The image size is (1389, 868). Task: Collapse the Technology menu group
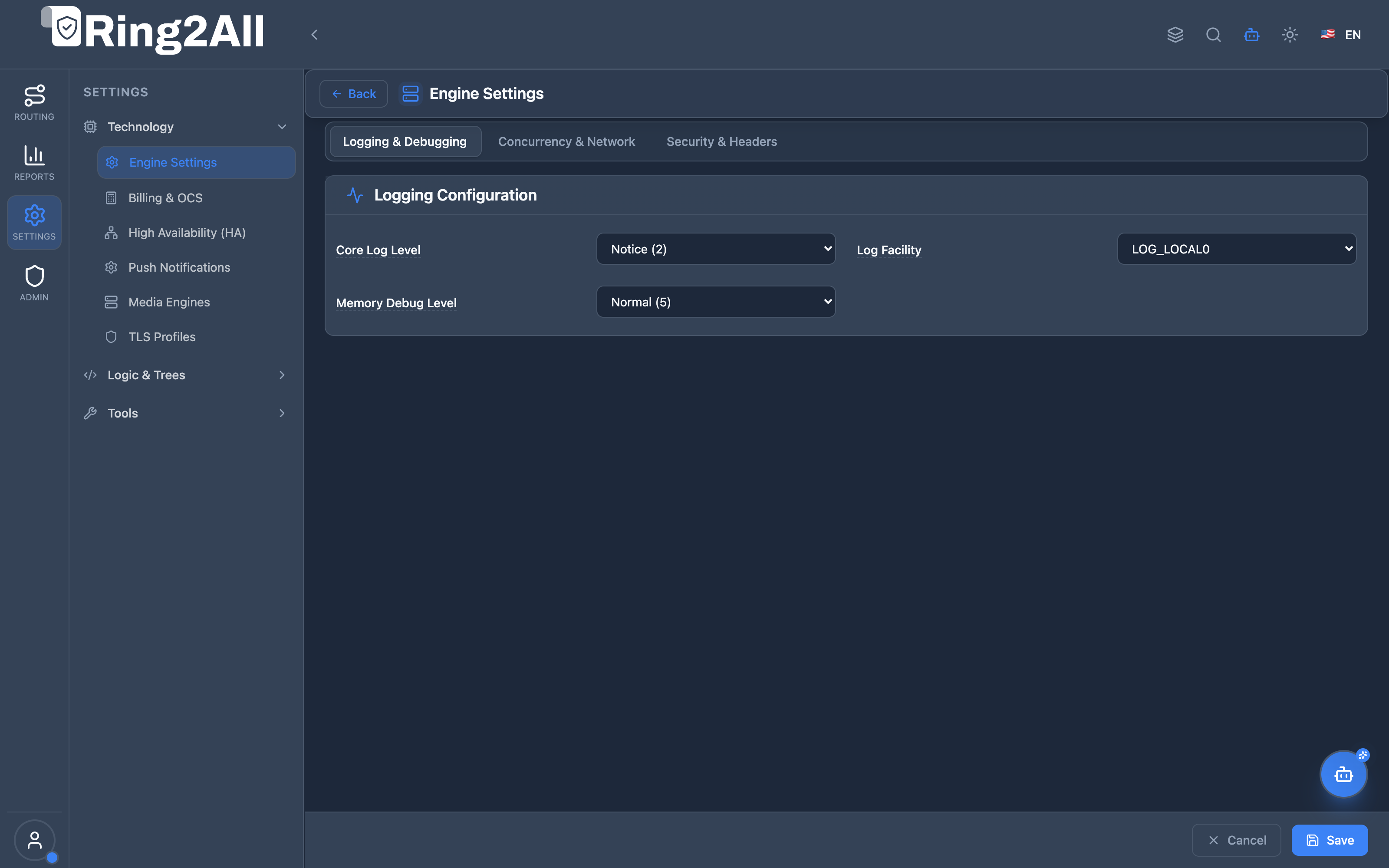tap(185, 127)
